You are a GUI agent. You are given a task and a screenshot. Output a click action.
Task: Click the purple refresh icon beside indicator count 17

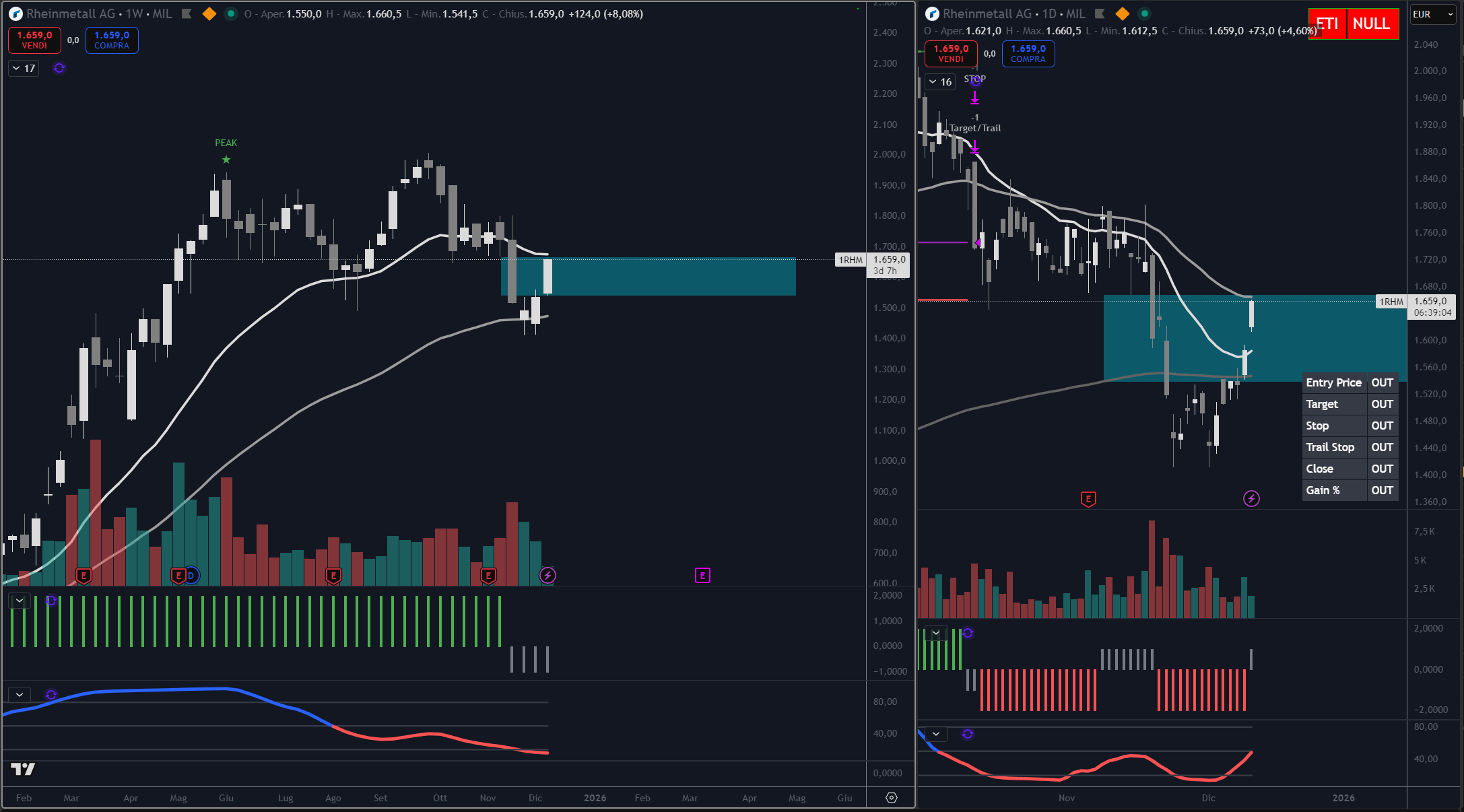pos(59,68)
